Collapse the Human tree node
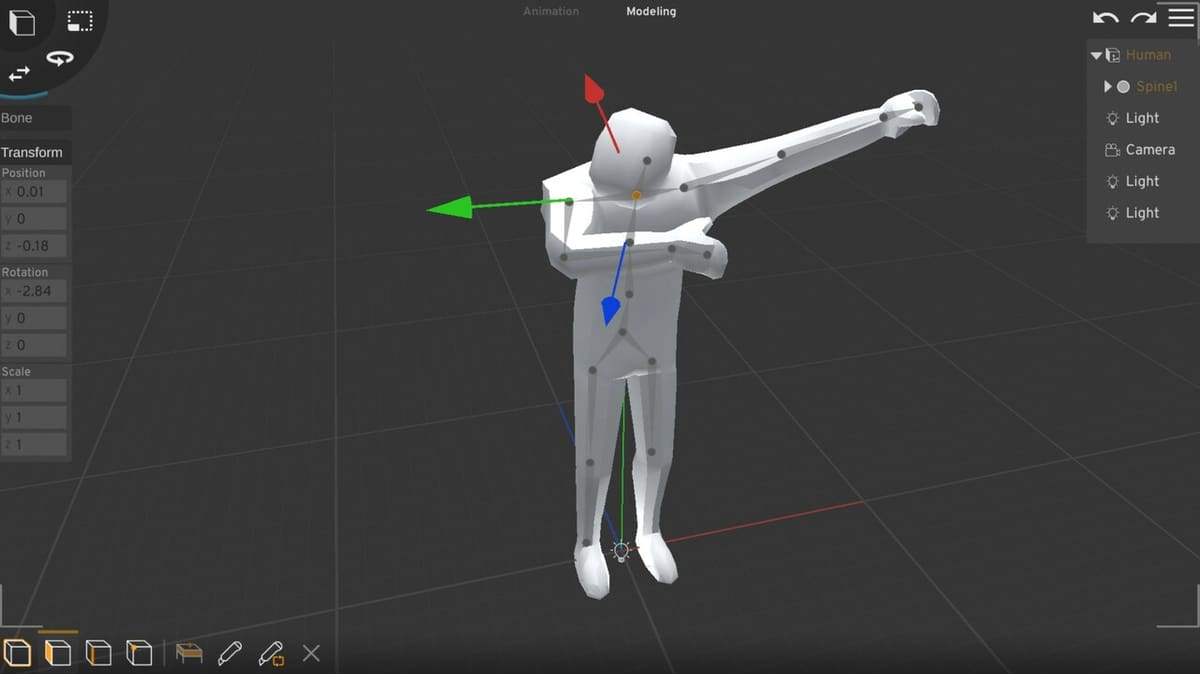1200x674 pixels. pyautogui.click(x=1097, y=55)
